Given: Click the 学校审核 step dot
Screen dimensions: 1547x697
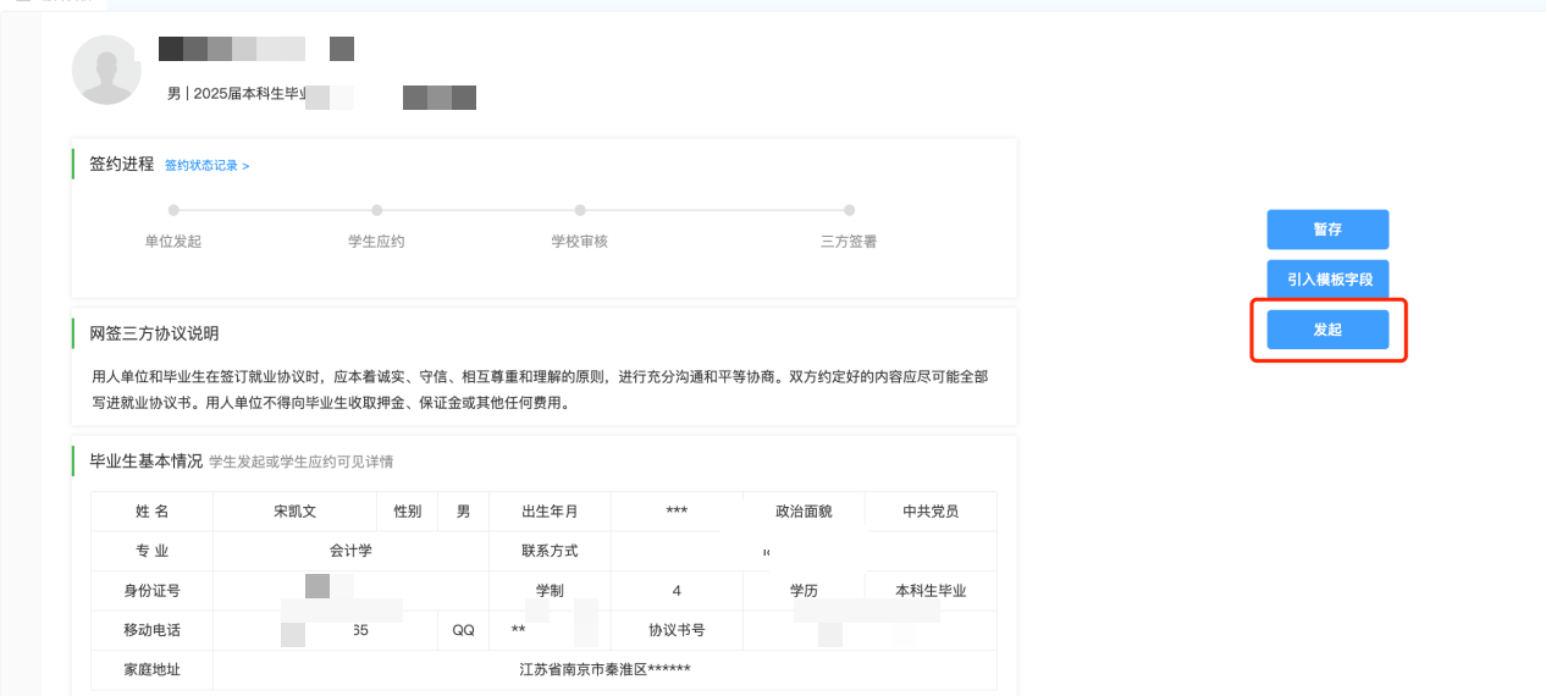Looking at the screenshot, I should [x=580, y=210].
